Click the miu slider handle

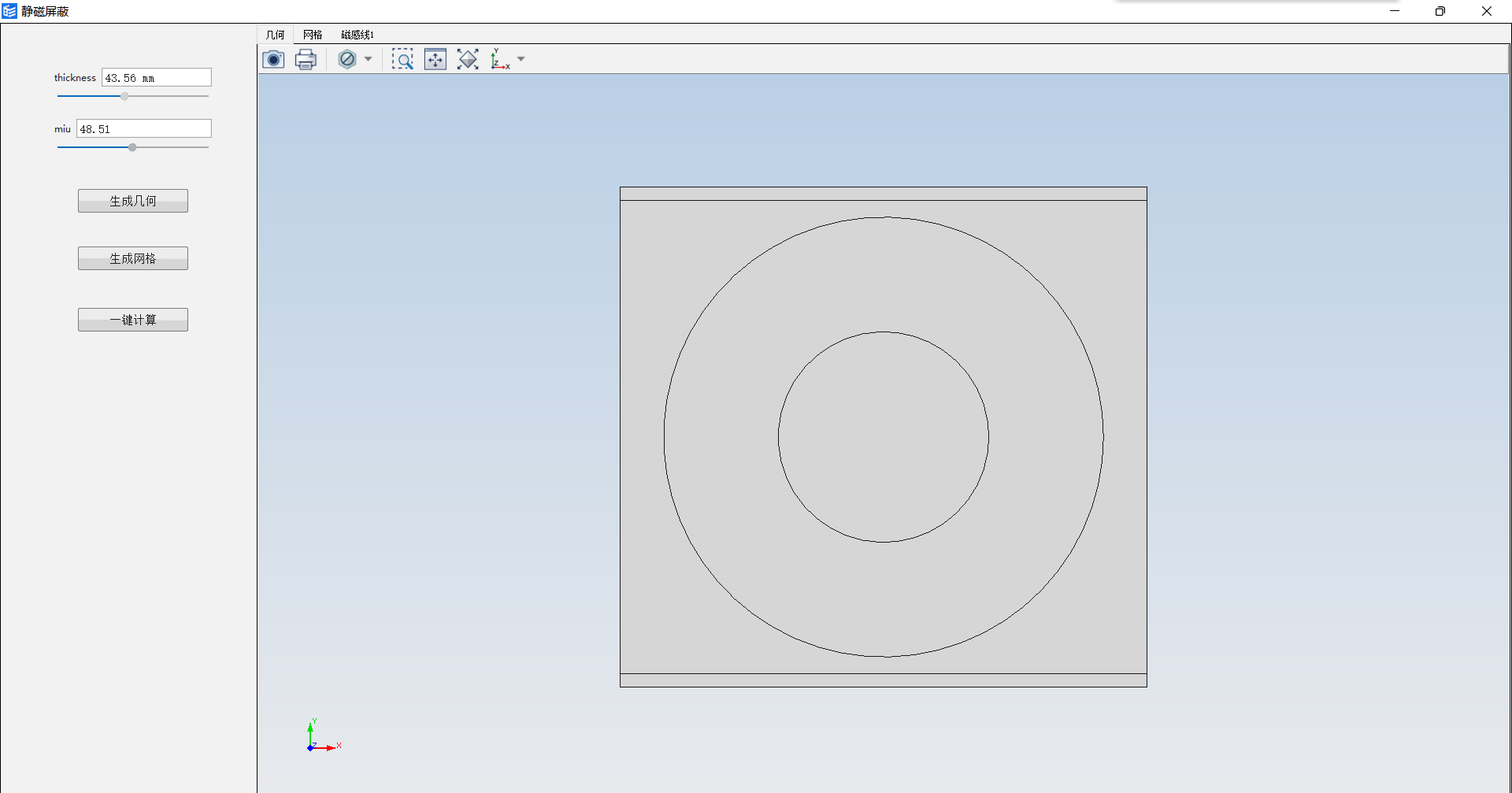[132, 147]
